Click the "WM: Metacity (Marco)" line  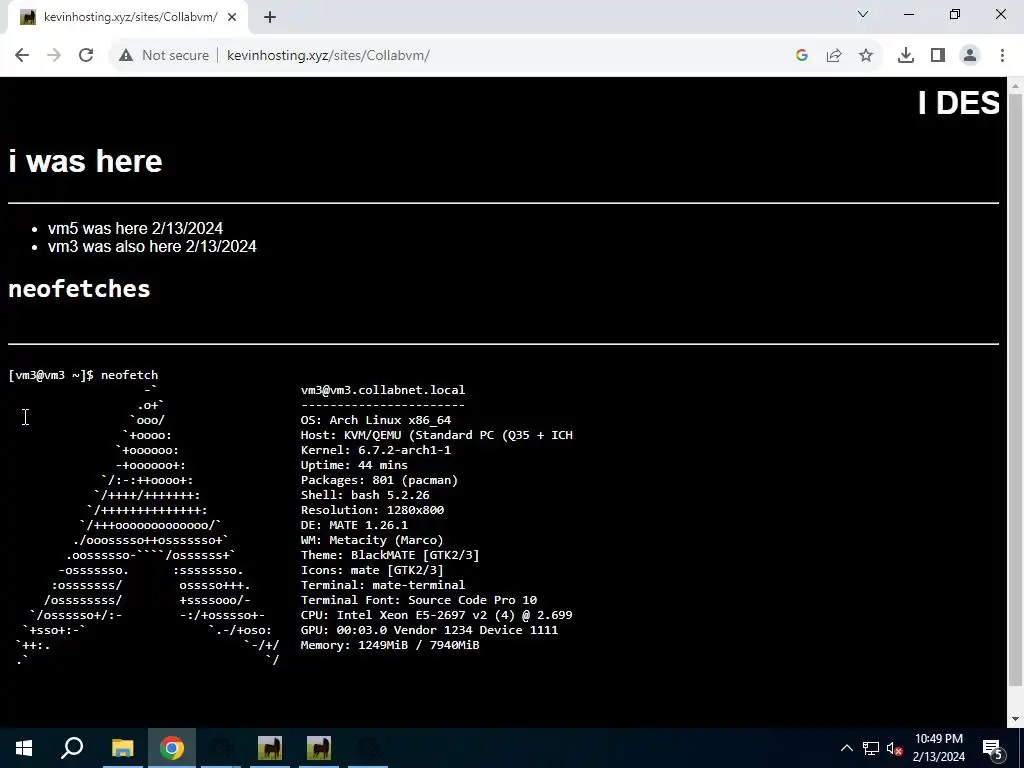[x=372, y=540]
